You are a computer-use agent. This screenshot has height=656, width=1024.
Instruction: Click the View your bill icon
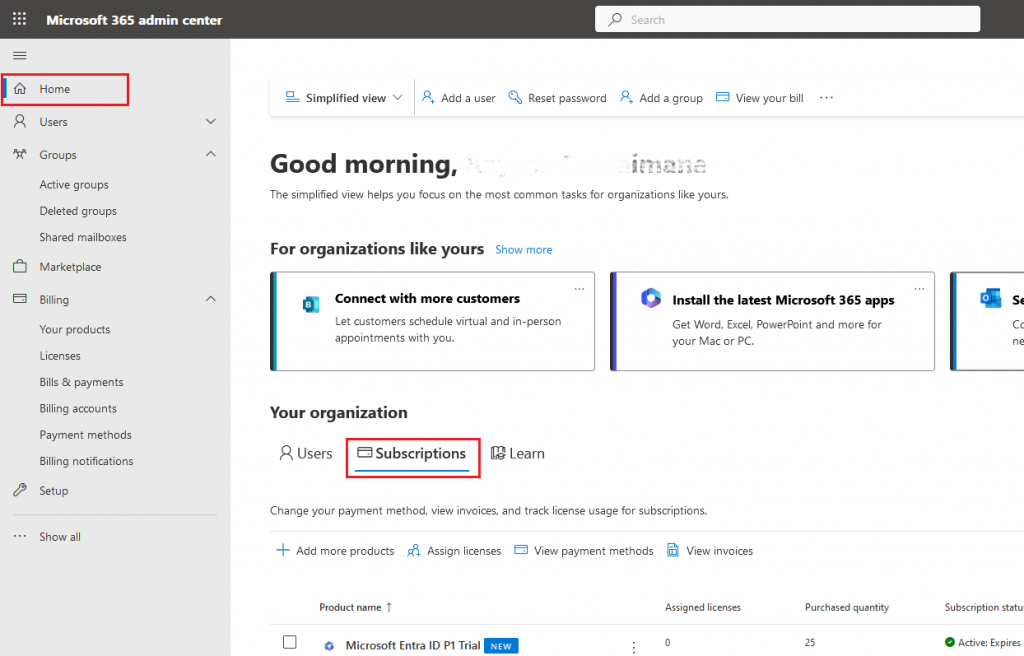click(723, 98)
